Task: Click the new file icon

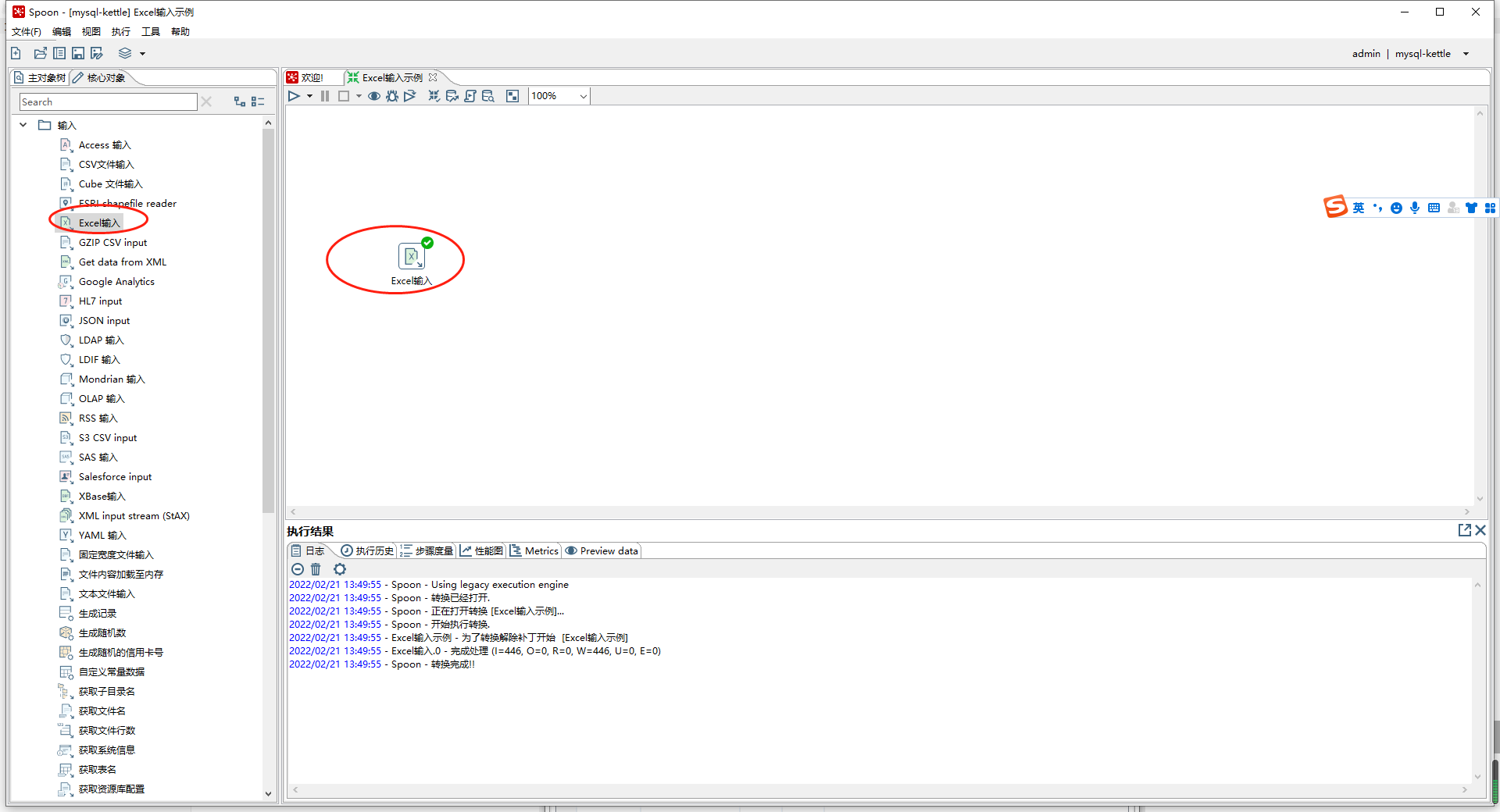Action: pos(16,53)
